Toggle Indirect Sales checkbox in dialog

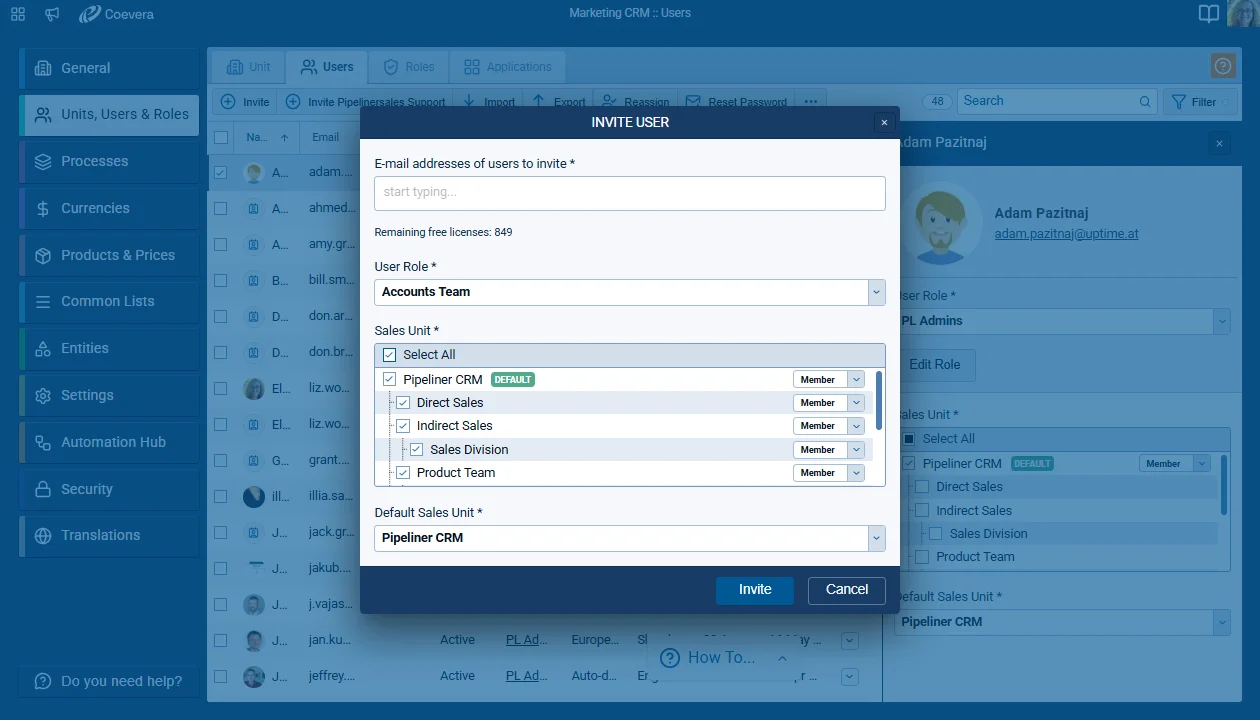click(x=403, y=426)
